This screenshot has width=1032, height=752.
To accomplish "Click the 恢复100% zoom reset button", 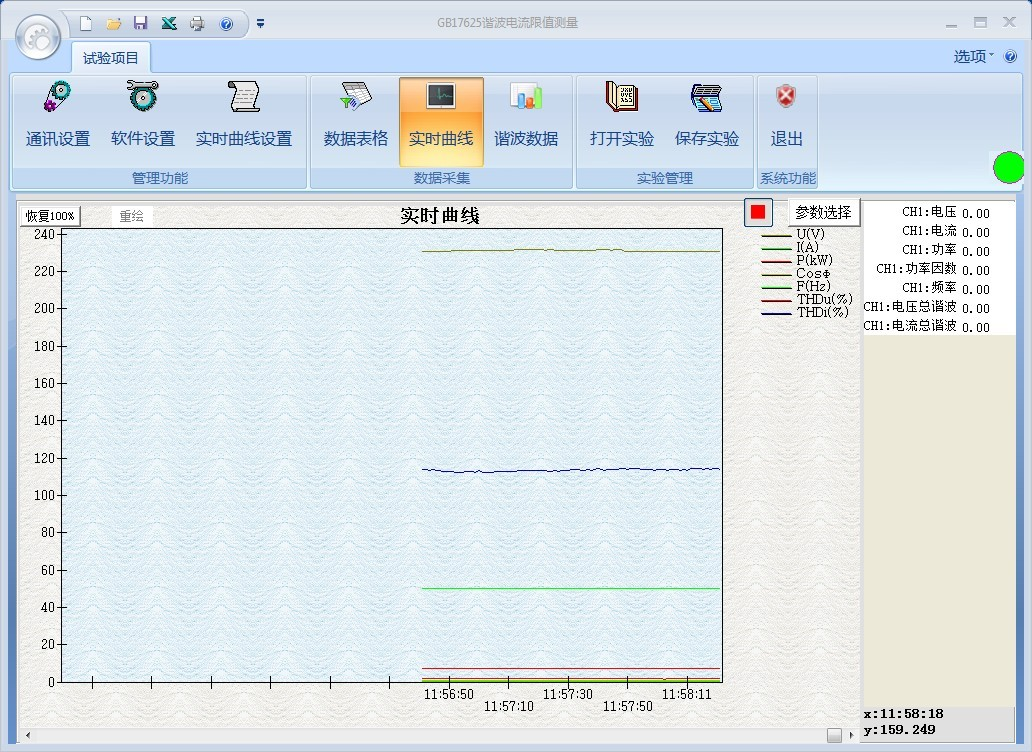I will click(x=50, y=216).
